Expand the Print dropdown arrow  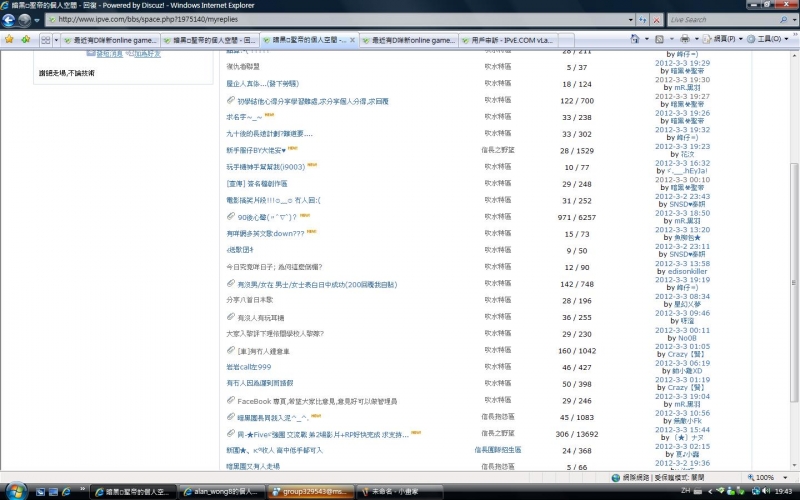point(696,39)
